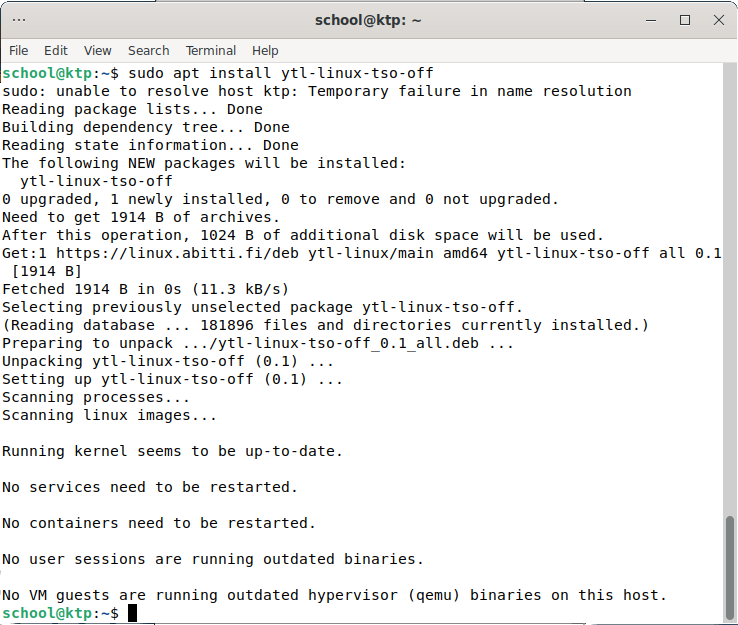The width and height of the screenshot is (738, 625).
Task: Close the terminal window
Action: pyautogui.click(x=717, y=20)
